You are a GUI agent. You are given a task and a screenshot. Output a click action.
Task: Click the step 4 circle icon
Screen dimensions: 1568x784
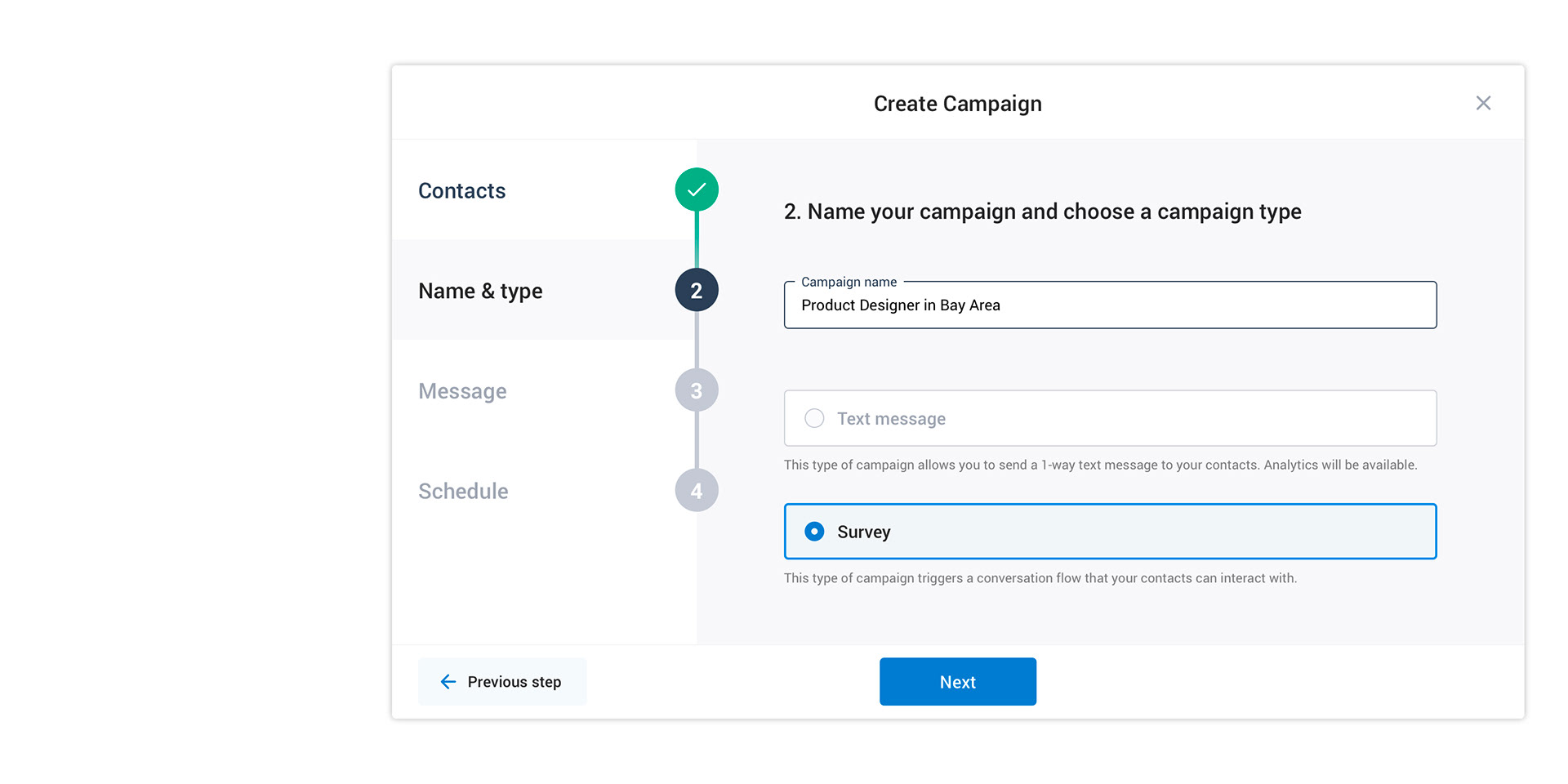(x=697, y=490)
